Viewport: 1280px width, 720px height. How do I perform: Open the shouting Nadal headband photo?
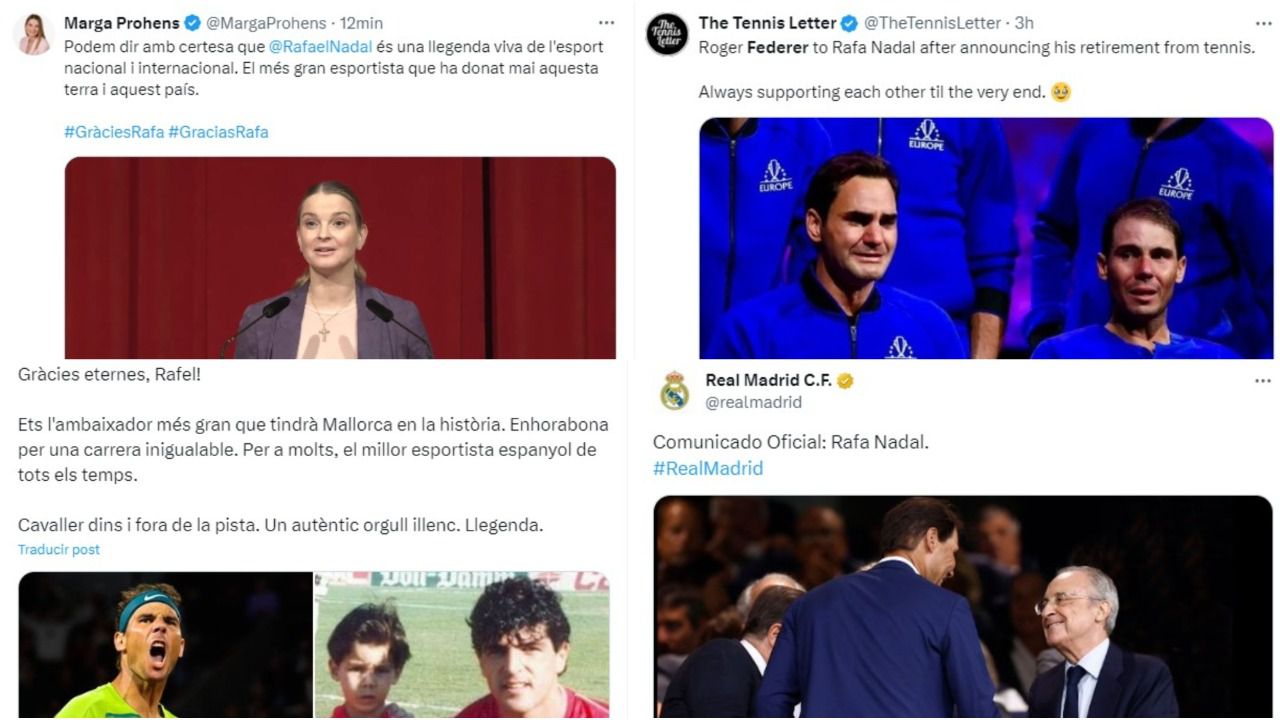[x=165, y=645]
